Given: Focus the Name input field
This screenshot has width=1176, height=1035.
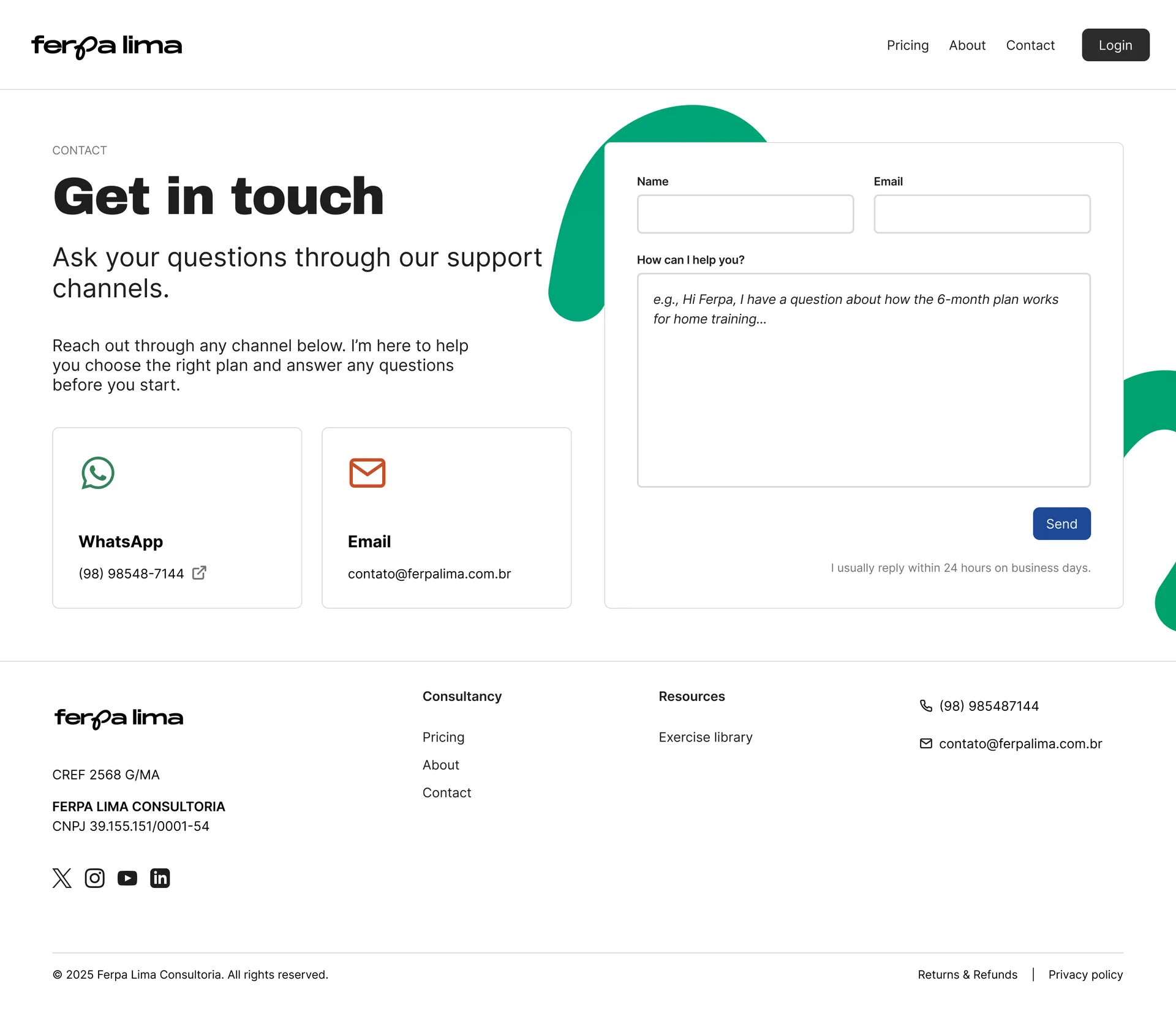Looking at the screenshot, I should [x=745, y=214].
